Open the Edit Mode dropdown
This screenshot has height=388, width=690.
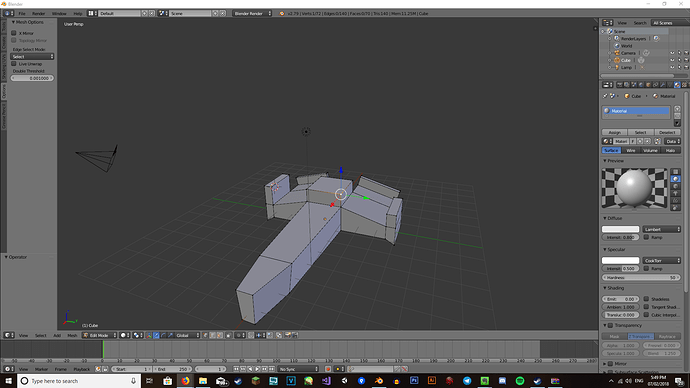tap(99, 335)
